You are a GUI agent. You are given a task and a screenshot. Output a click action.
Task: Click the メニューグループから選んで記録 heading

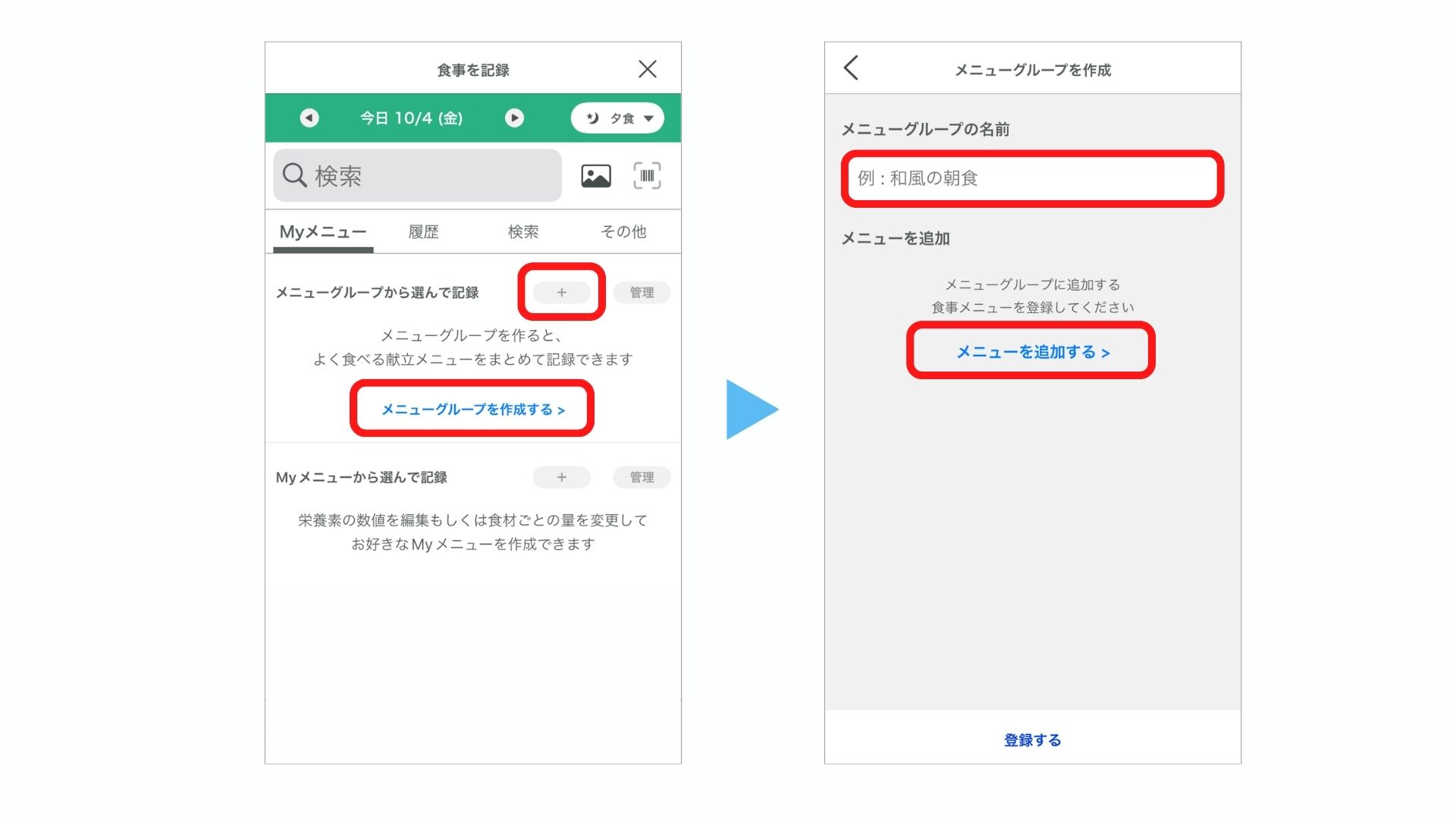point(377,293)
